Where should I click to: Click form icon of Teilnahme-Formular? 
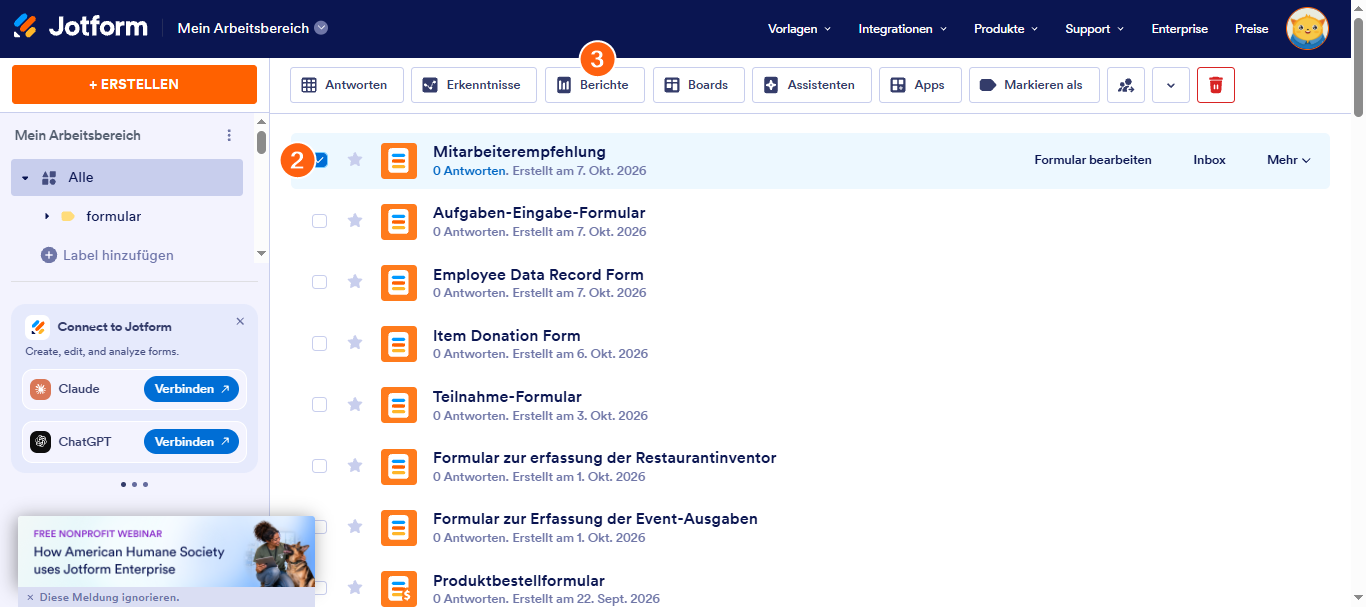tap(399, 405)
